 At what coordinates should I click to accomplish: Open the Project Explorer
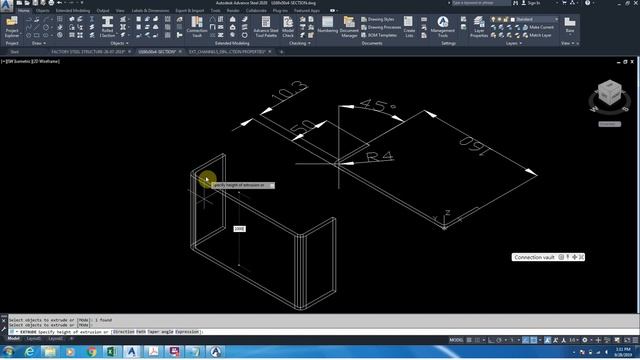click(12, 27)
